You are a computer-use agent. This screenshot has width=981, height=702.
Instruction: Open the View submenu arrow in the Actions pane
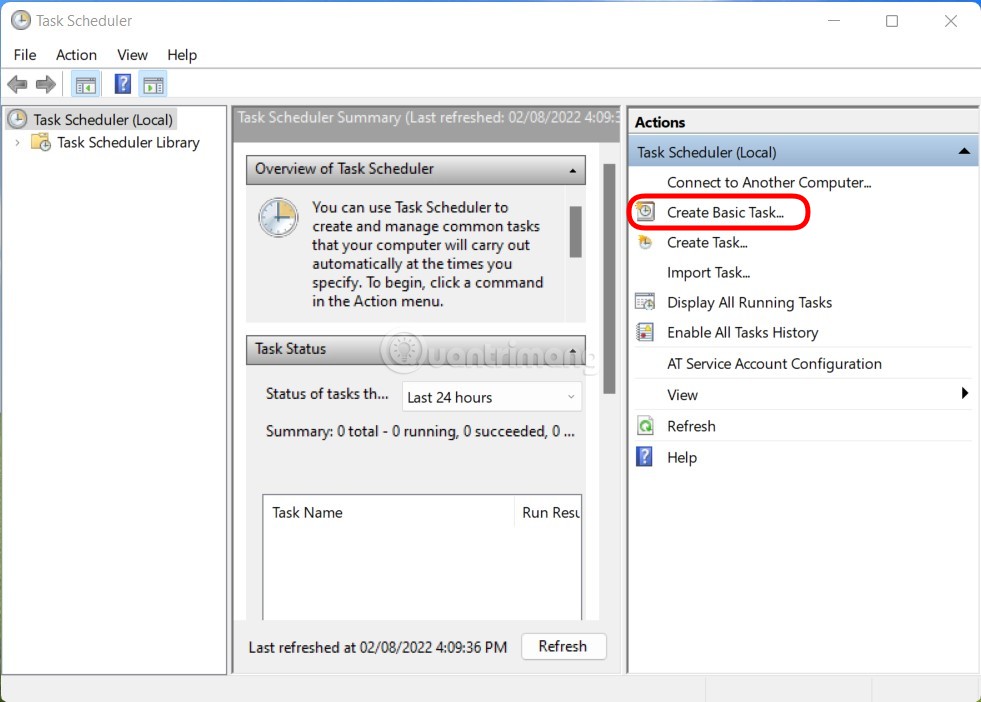point(964,393)
